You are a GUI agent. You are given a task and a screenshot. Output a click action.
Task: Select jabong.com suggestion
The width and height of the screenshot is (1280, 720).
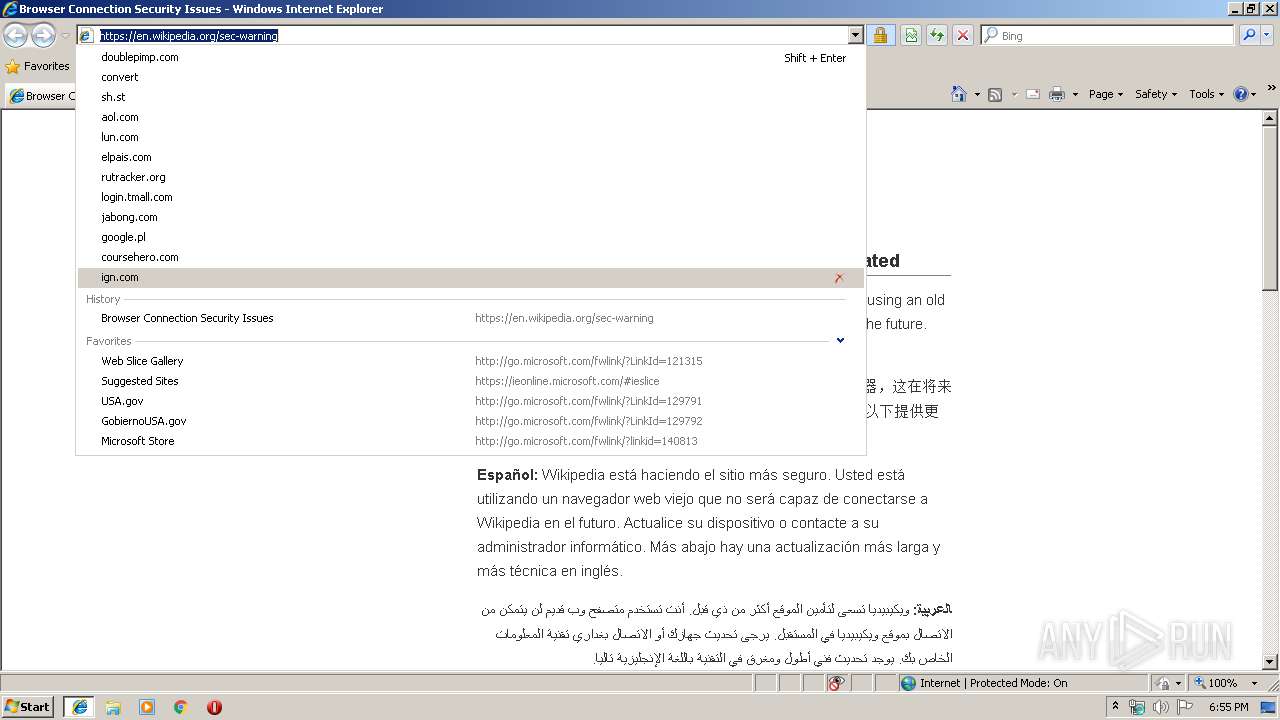(x=470, y=217)
